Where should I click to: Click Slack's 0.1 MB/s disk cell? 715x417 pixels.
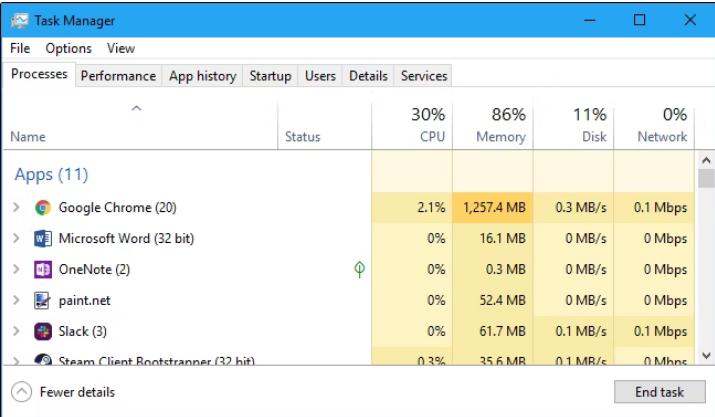coord(573,331)
